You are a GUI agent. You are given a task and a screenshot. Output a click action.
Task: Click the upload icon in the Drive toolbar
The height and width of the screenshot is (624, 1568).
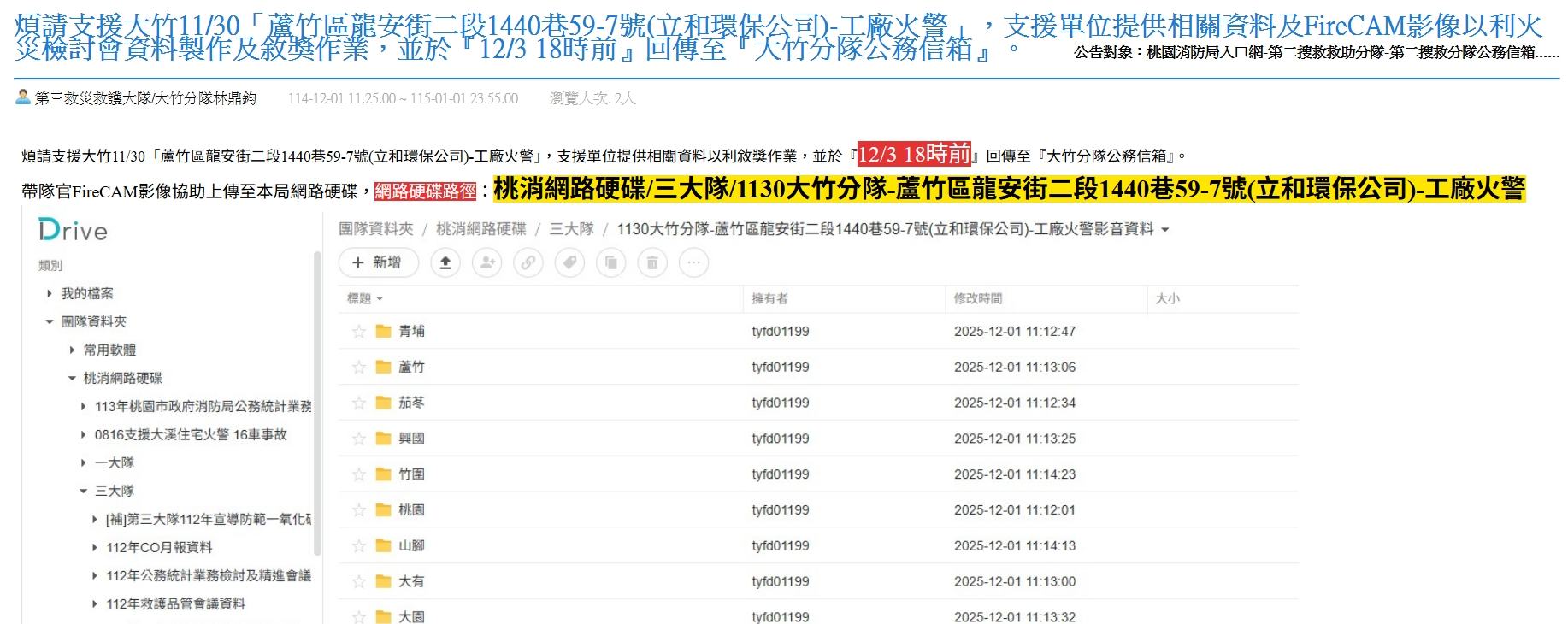(x=445, y=262)
